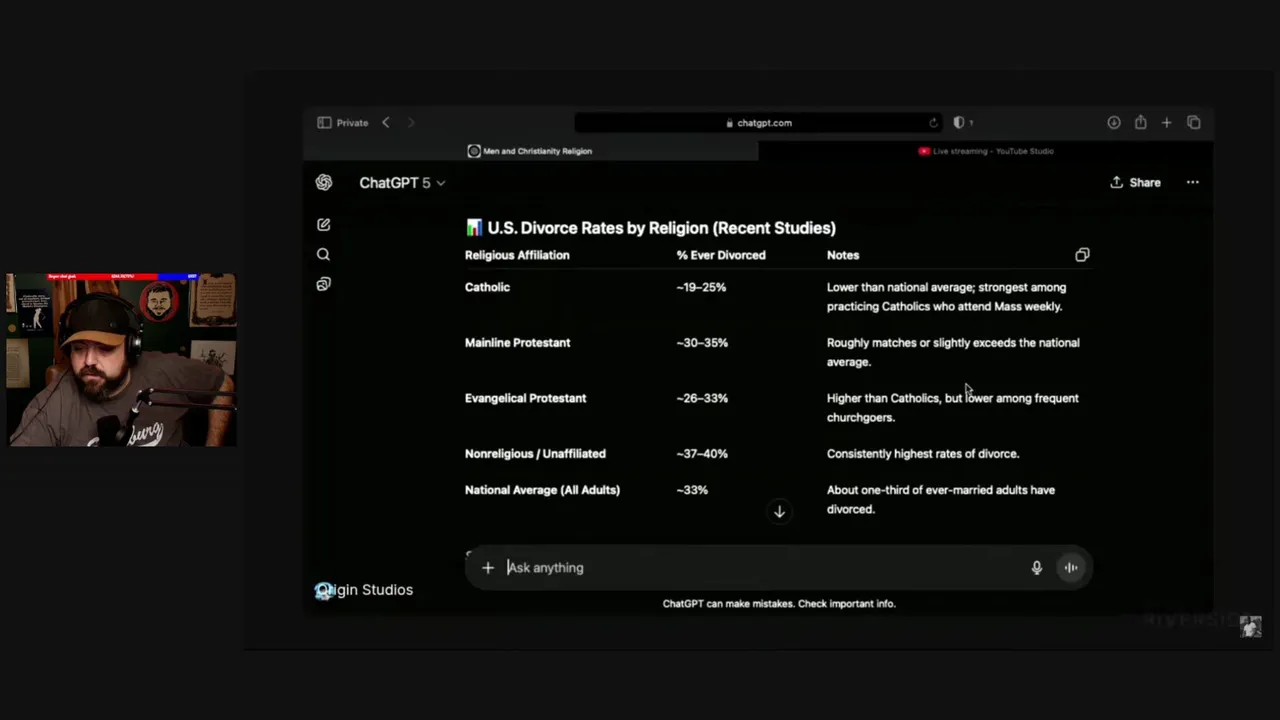This screenshot has height=720, width=1280.
Task: Click the ~26–33% cell
Action: (x=702, y=398)
